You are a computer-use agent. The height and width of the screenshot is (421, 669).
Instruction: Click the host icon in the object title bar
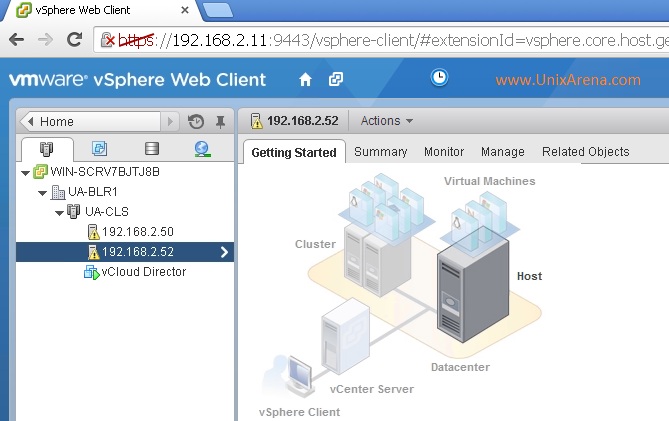pyautogui.click(x=256, y=121)
